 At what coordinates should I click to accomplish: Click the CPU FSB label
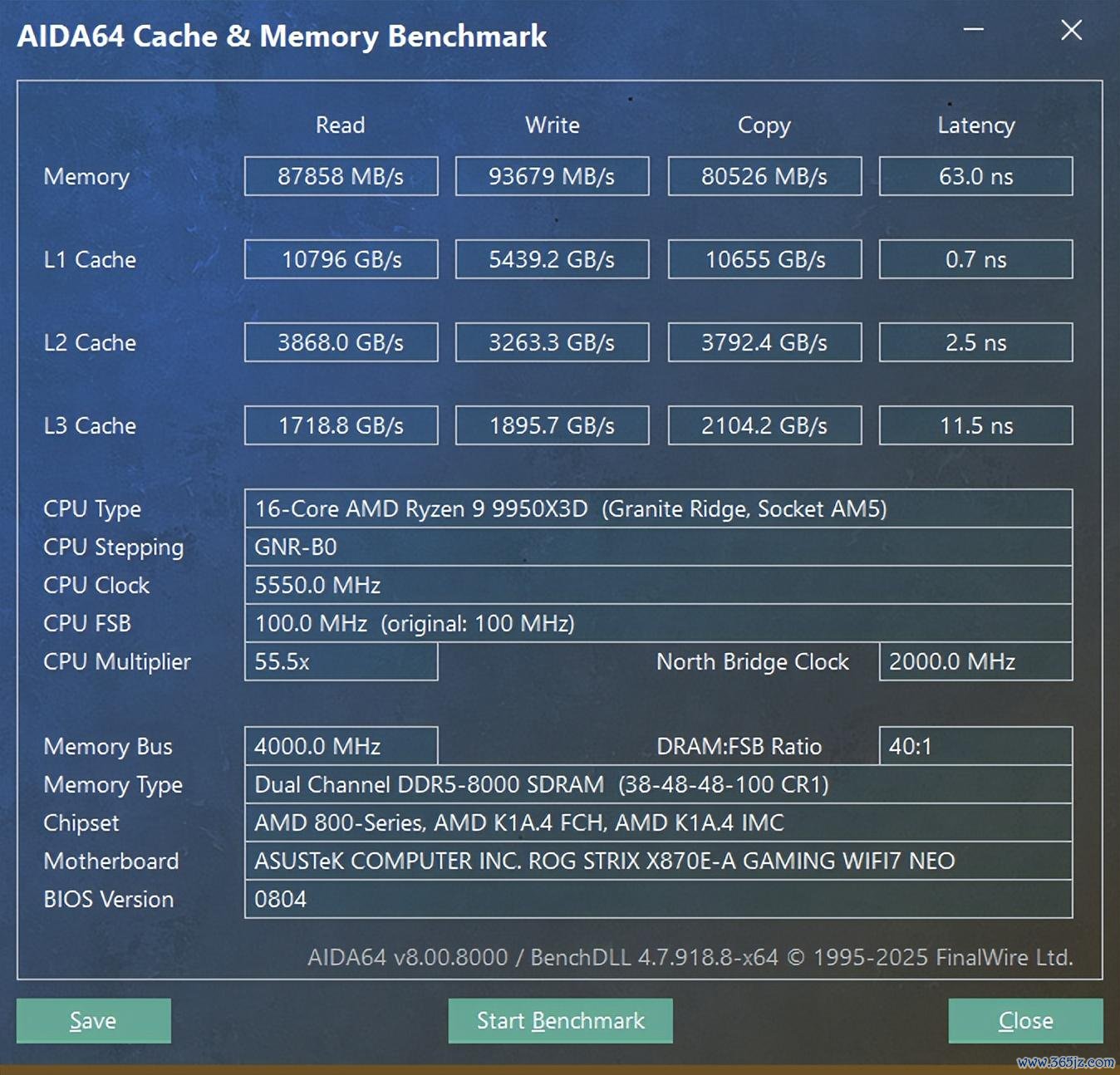point(87,623)
